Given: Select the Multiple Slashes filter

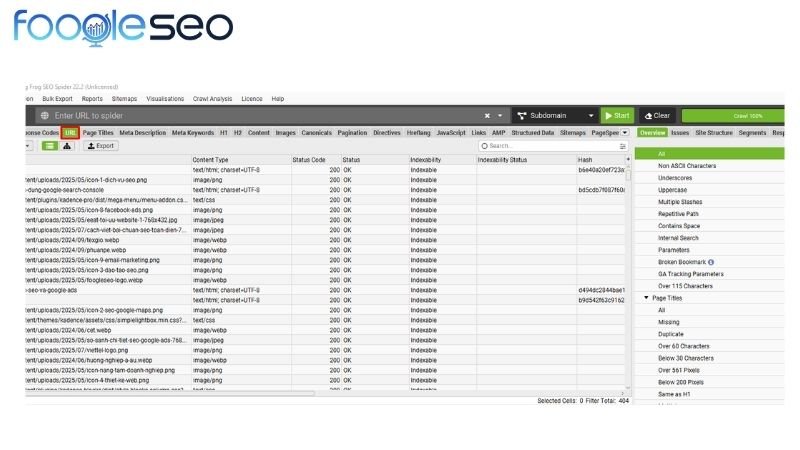Looking at the screenshot, I should [x=680, y=202].
